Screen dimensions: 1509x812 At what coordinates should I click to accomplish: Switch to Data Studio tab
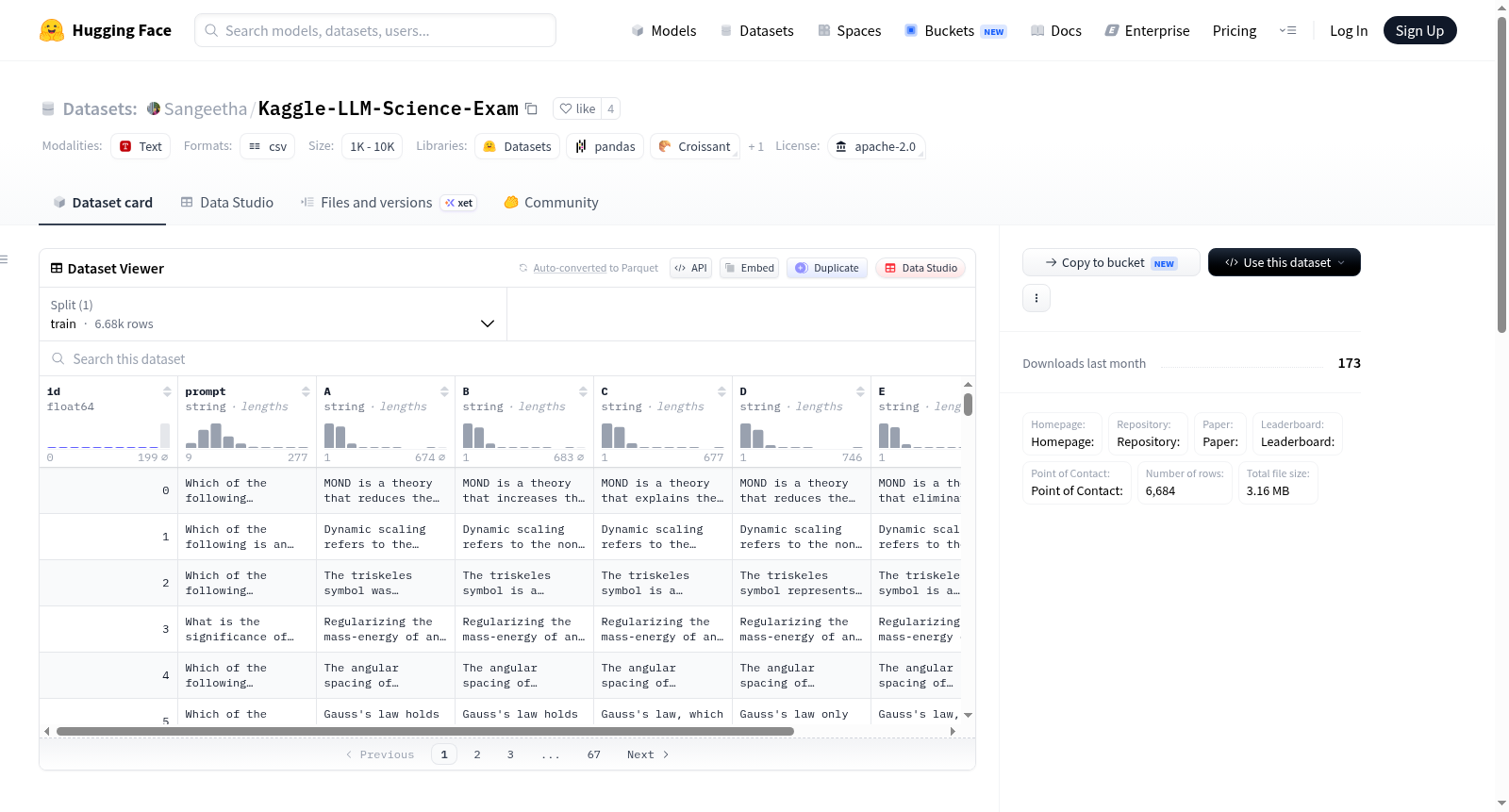click(227, 203)
